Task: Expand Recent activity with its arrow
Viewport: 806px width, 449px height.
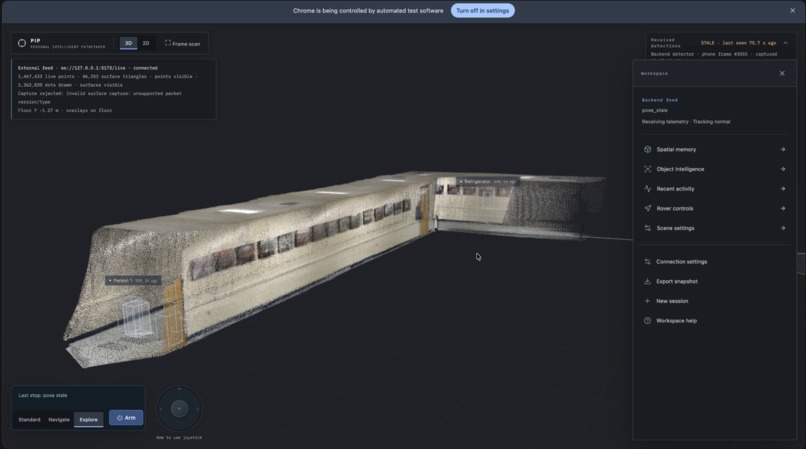Action: click(x=782, y=189)
